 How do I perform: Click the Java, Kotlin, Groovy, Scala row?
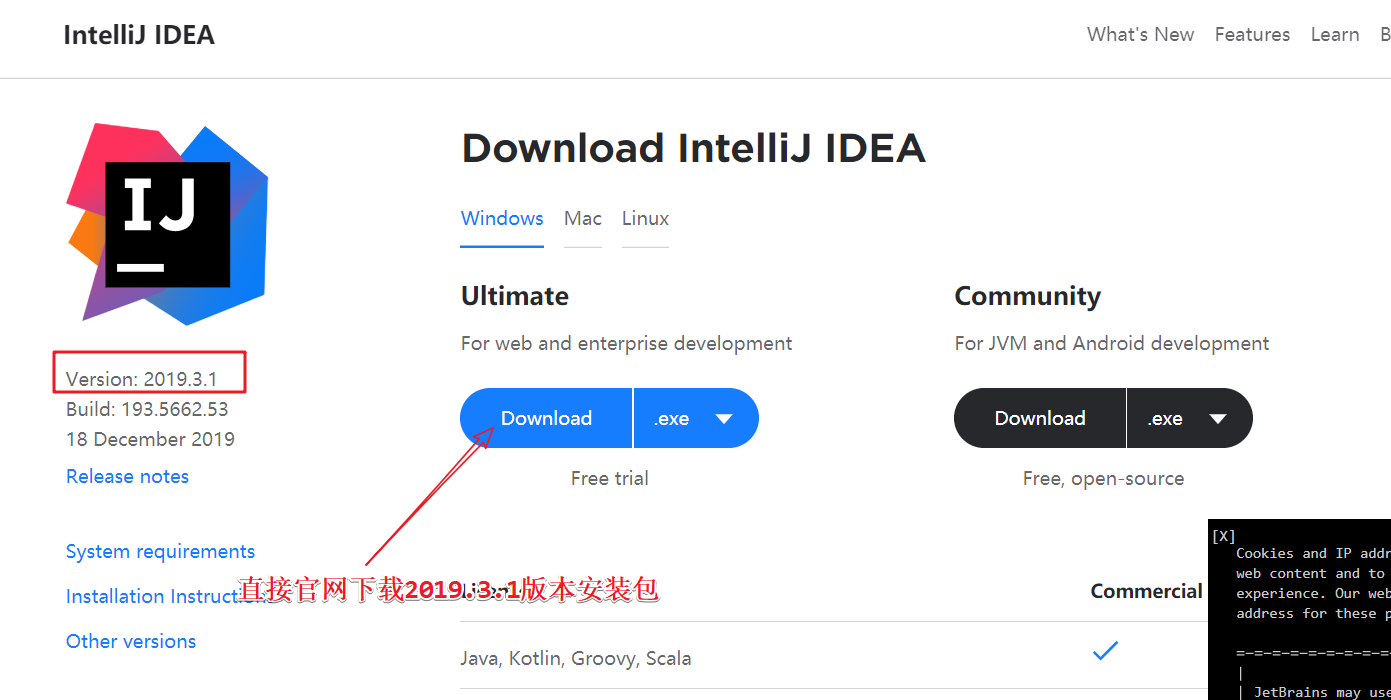pyautogui.click(x=576, y=659)
